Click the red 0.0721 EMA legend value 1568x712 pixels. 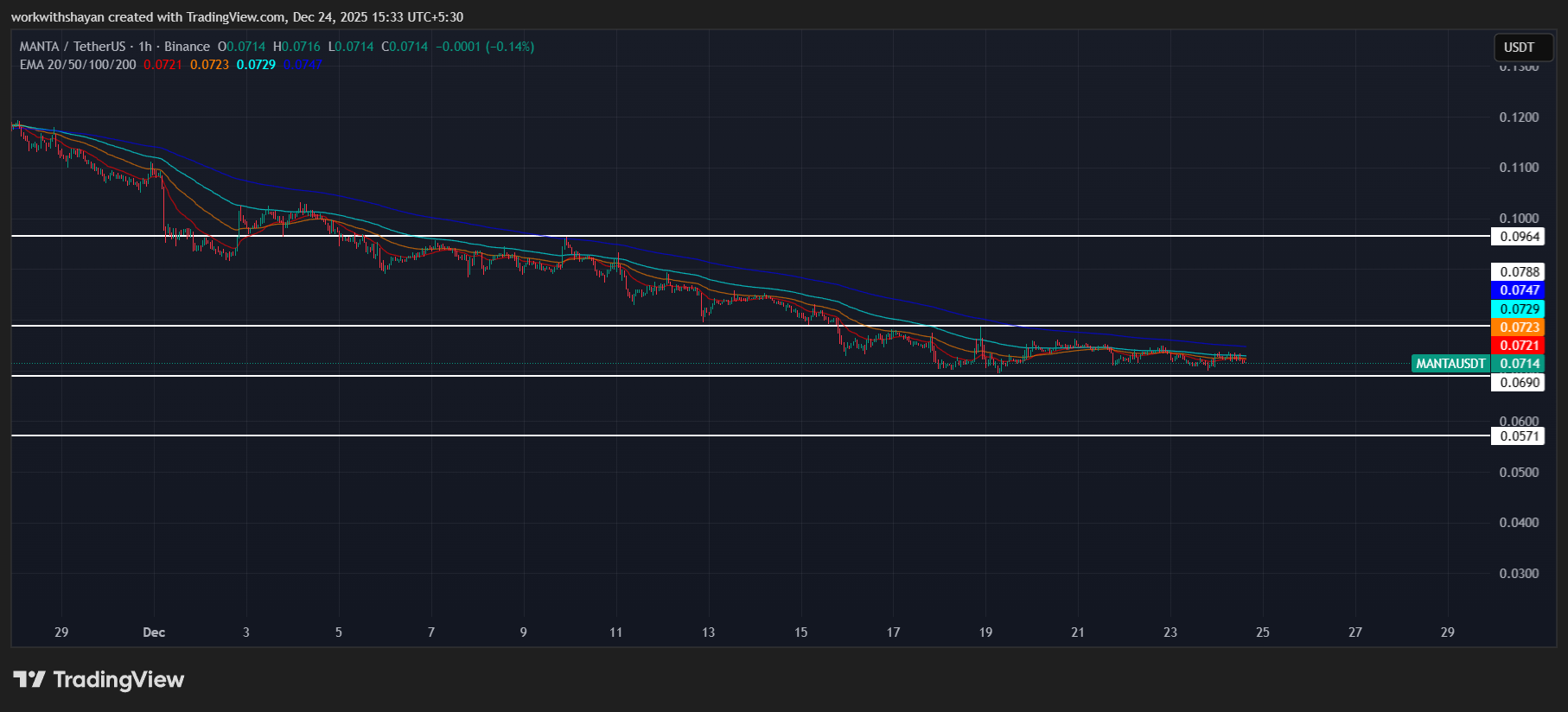(163, 65)
